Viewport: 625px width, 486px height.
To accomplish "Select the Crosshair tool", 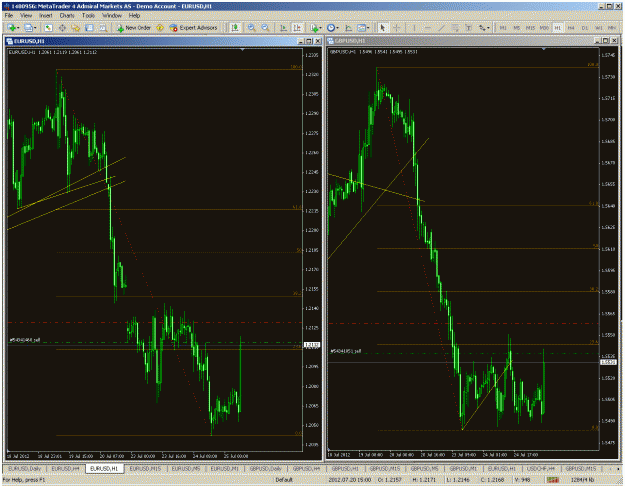I will coord(397,28).
